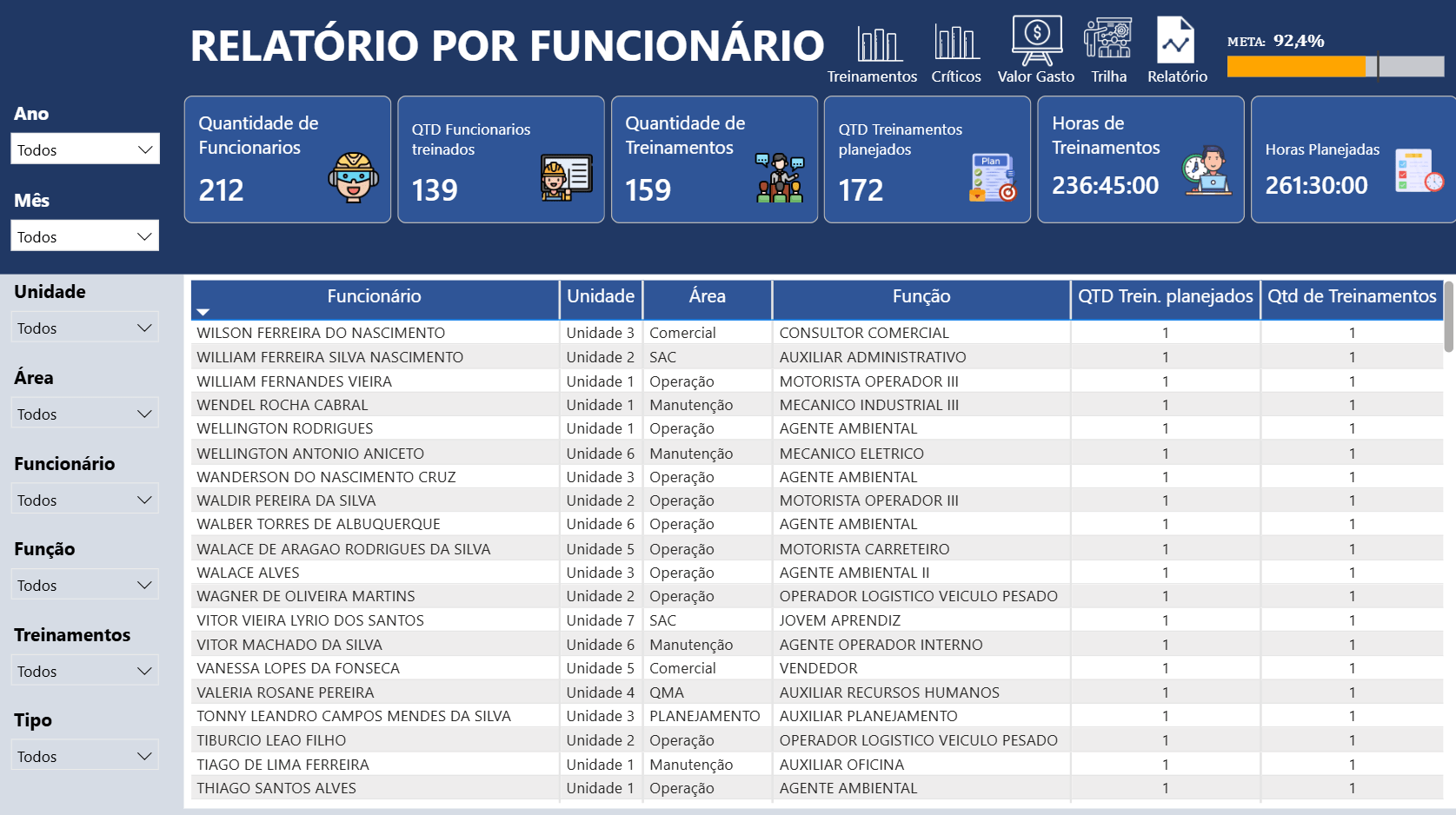The height and width of the screenshot is (815, 1456).
Task: Open the Mês filter dropdown
Action: click(85, 236)
